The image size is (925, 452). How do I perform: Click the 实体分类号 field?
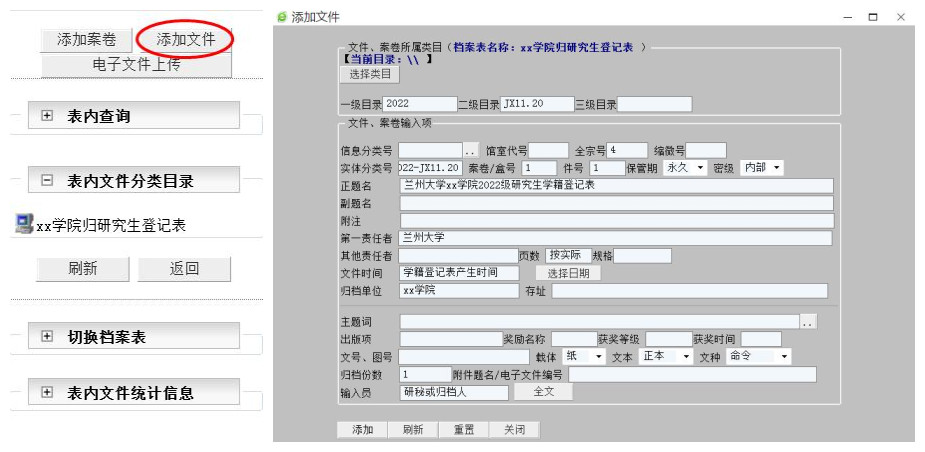pos(431,168)
